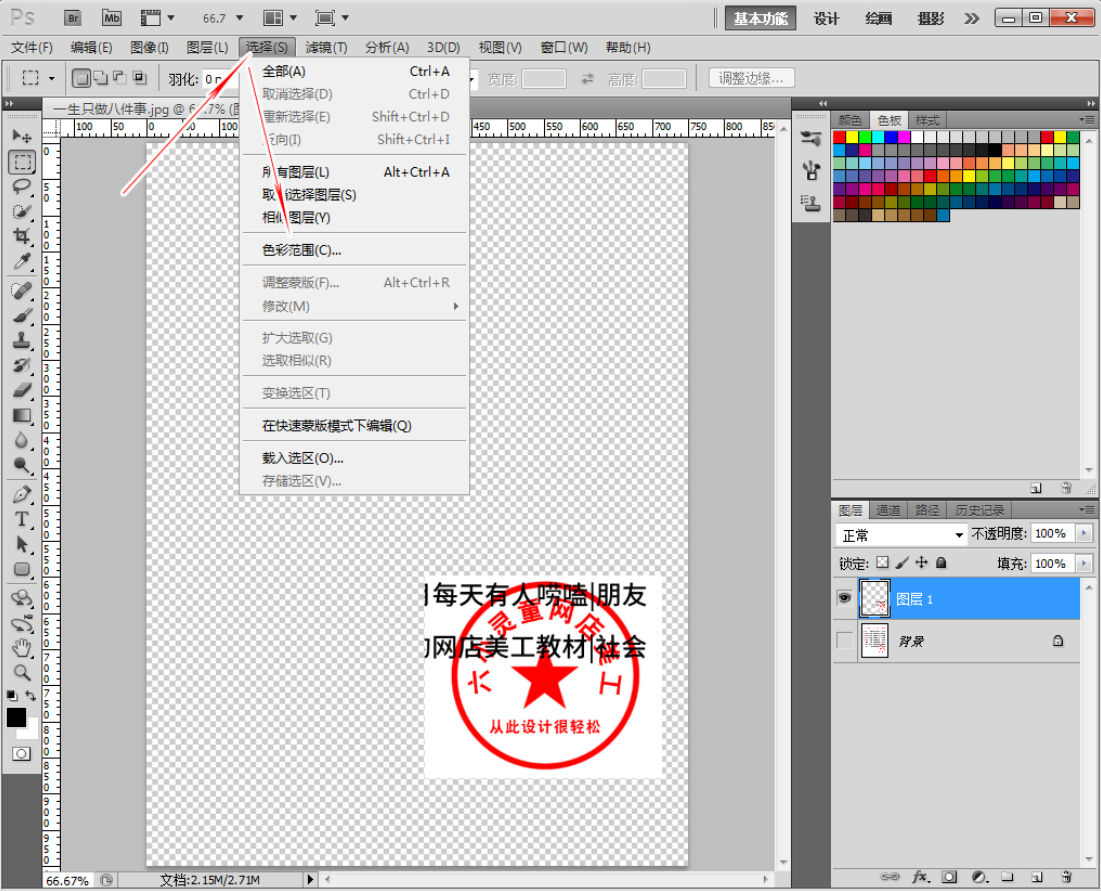Select the Lasso tool
The image size is (1101, 891).
pos(22,187)
